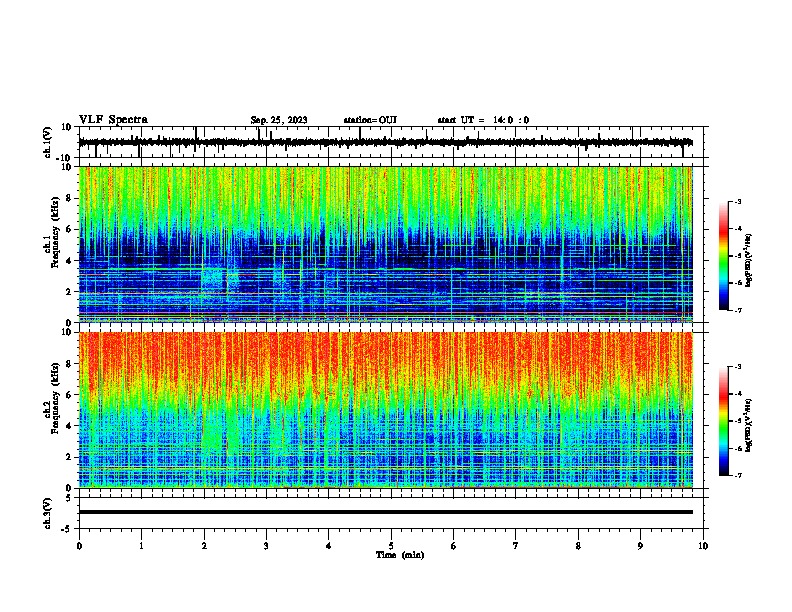
Task: Click the 'station=OUI' label
Action: 370,120
